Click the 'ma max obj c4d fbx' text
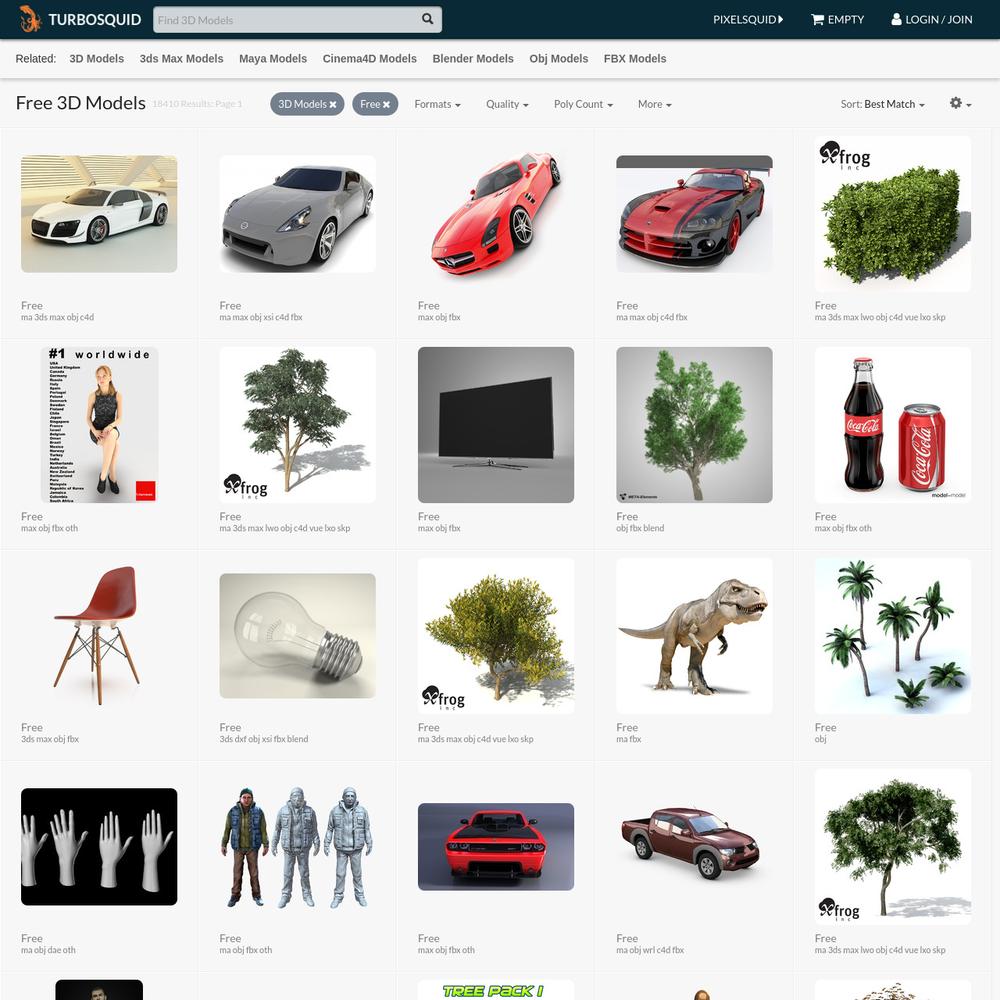The height and width of the screenshot is (1000, 1000). coord(652,317)
